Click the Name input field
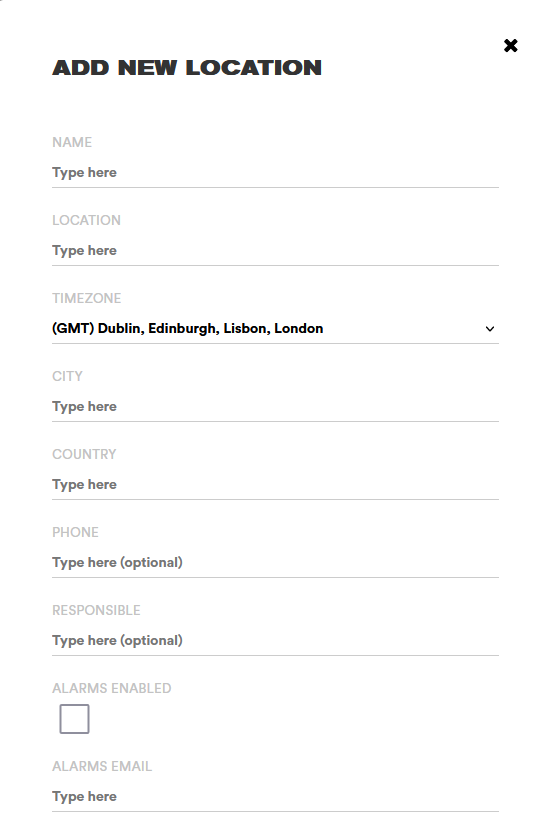The height and width of the screenshot is (827, 534). click(275, 173)
